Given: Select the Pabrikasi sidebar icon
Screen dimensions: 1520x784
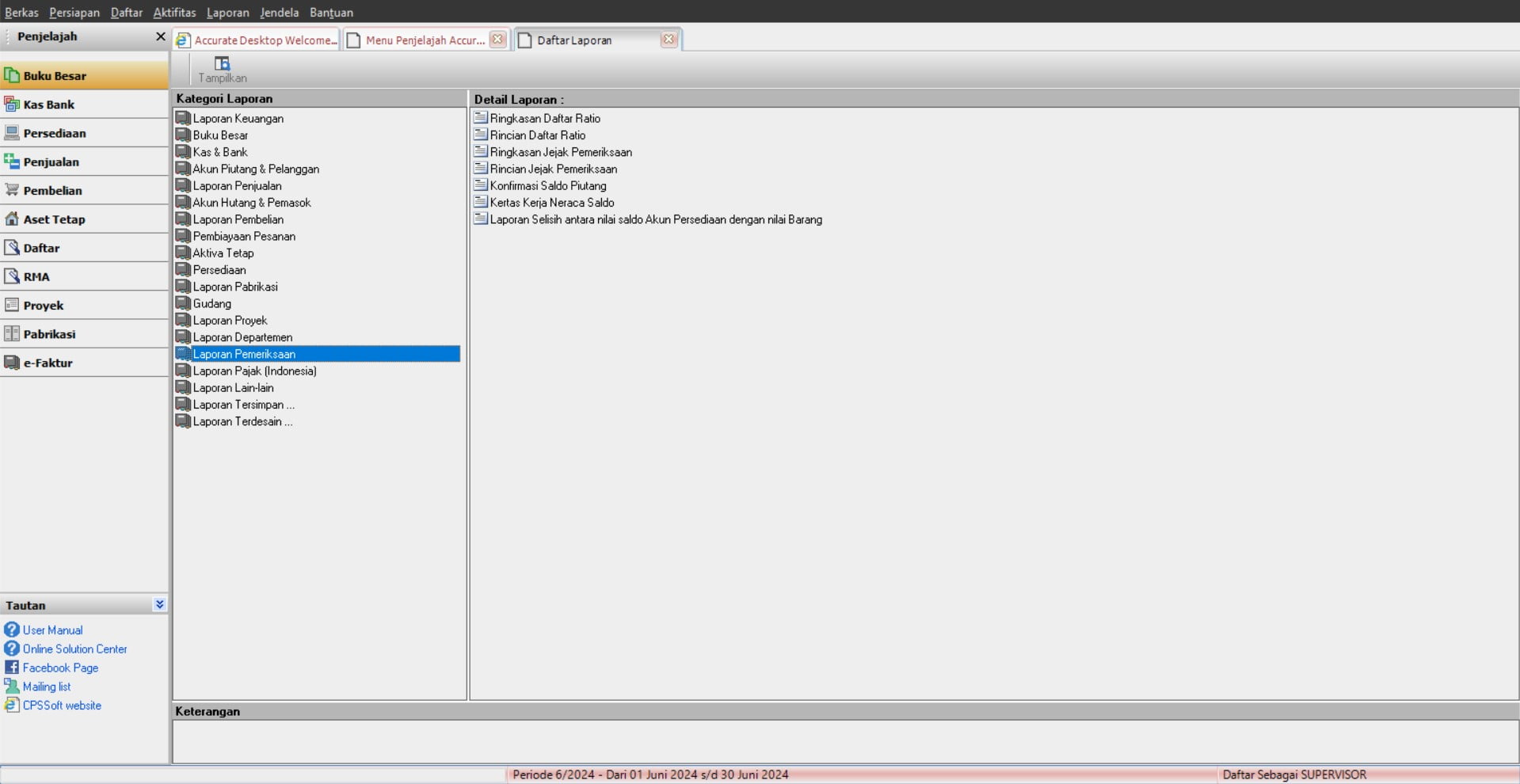Looking at the screenshot, I should (12, 334).
